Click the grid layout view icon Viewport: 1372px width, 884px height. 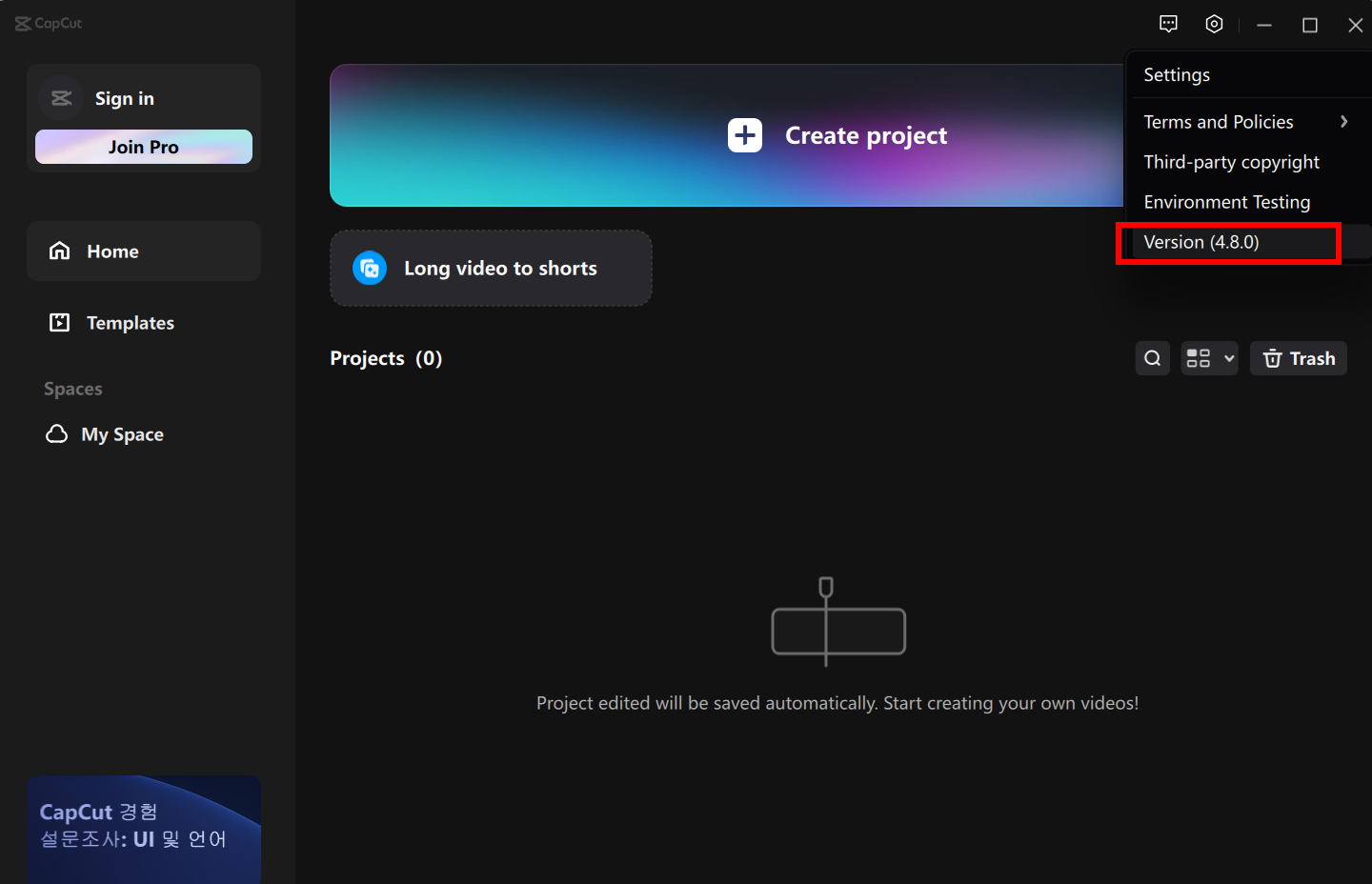point(1199,358)
